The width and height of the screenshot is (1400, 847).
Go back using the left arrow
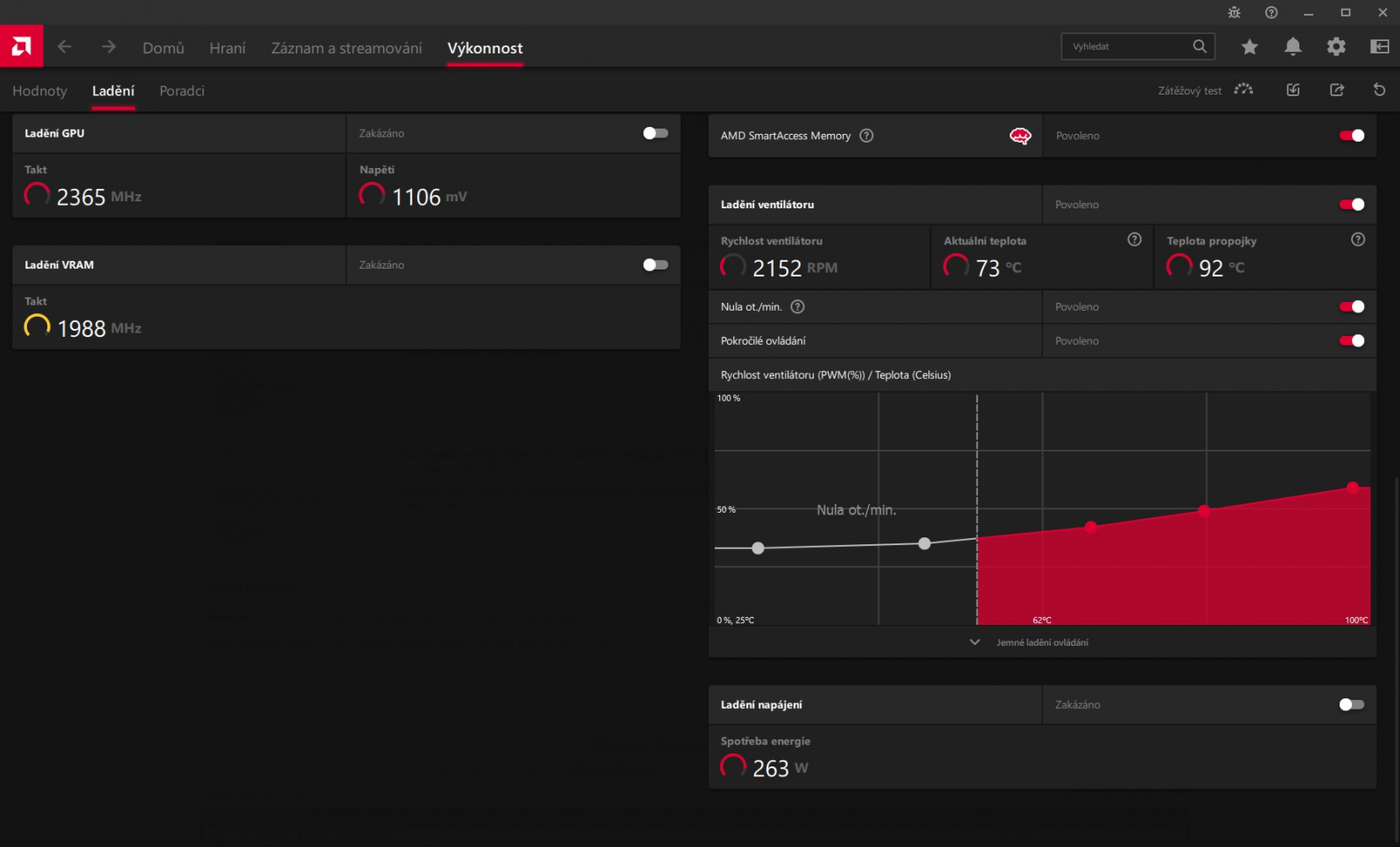pyautogui.click(x=65, y=47)
